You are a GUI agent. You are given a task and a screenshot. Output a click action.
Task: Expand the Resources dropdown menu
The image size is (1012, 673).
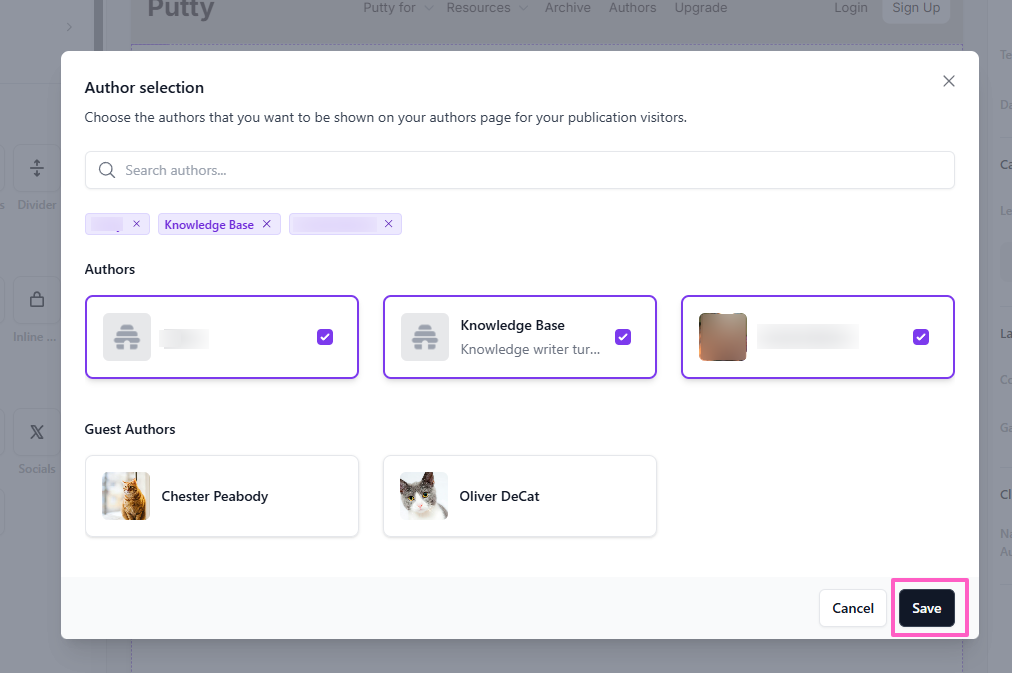(x=486, y=8)
